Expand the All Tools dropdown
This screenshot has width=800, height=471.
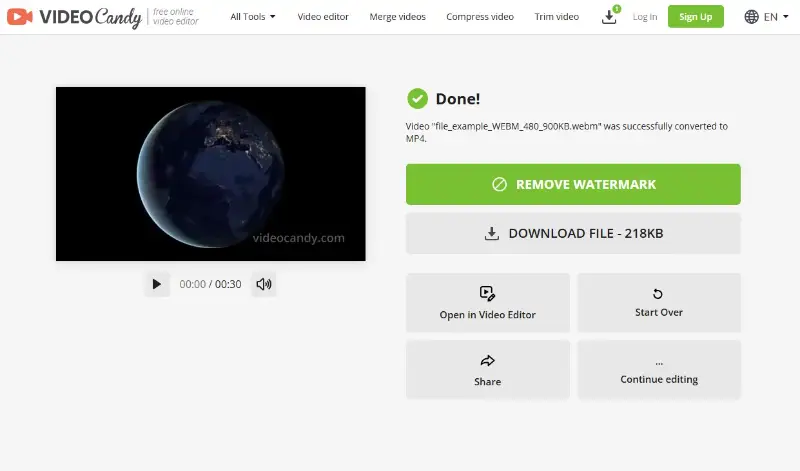point(252,17)
